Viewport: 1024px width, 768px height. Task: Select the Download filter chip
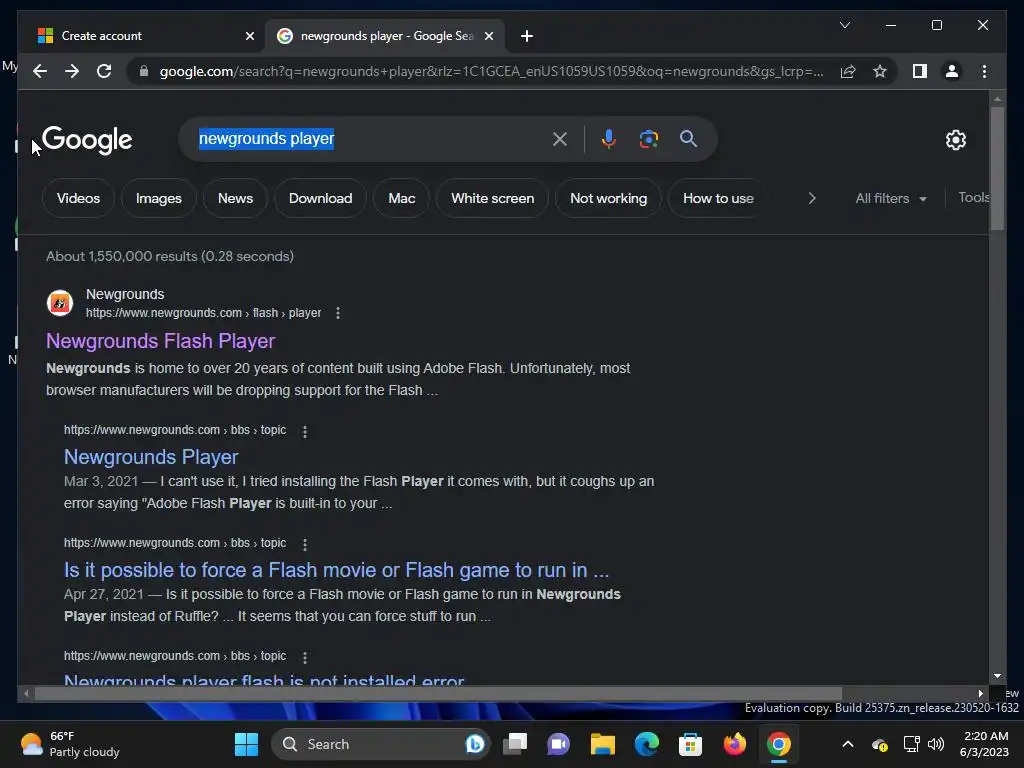320,199
